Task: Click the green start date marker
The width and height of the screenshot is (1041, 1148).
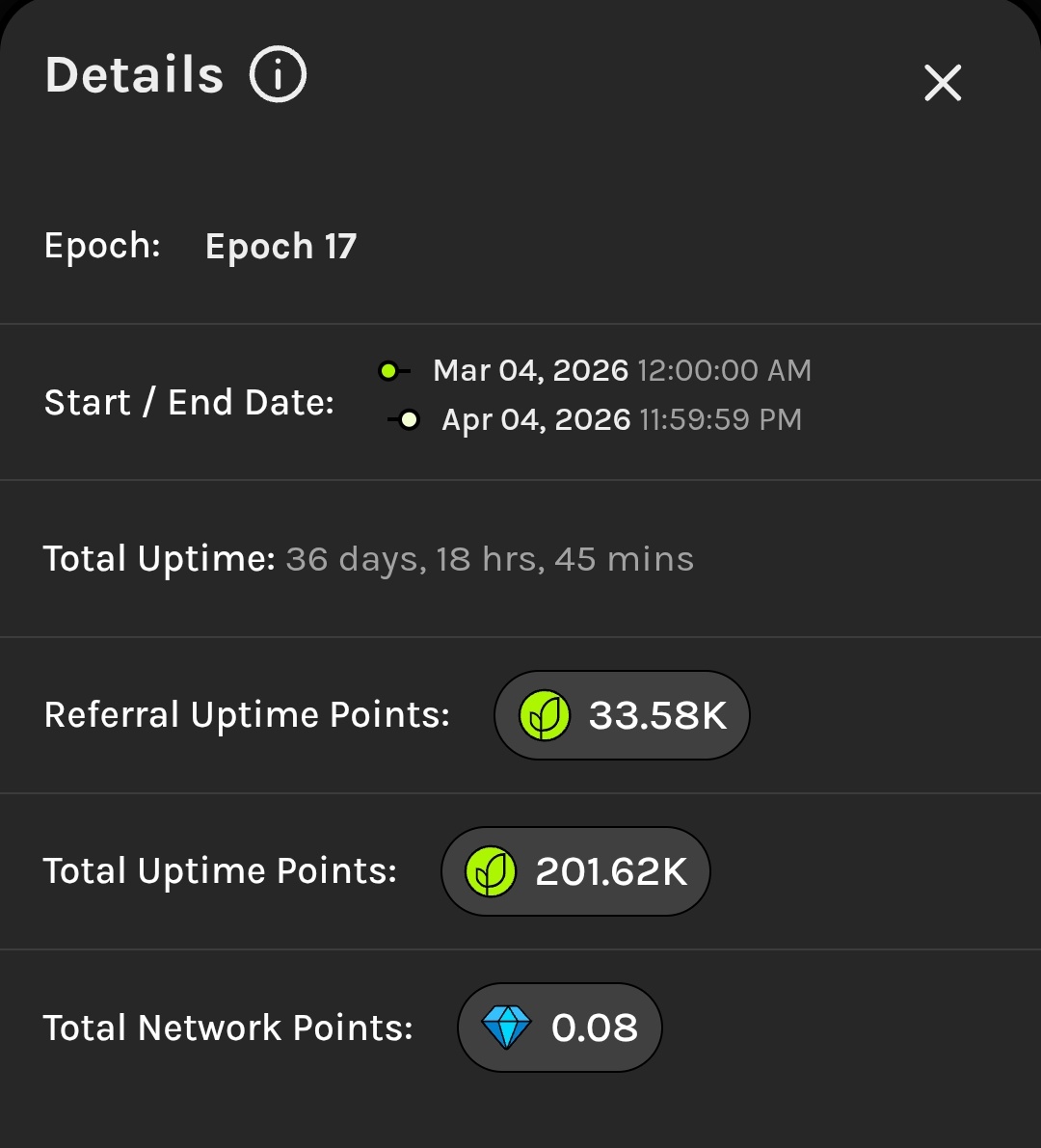Action: coord(388,371)
